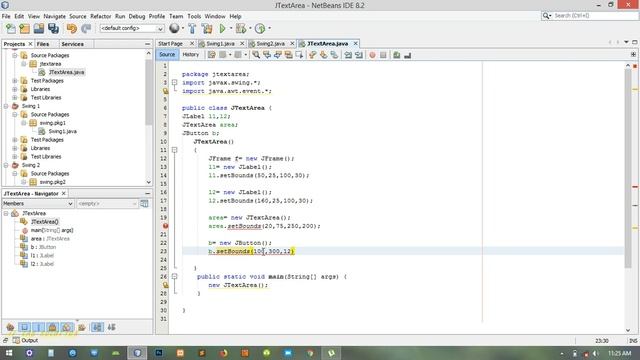
Task: Toggle Highlight Search in editor toolbar
Action: (289, 55)
